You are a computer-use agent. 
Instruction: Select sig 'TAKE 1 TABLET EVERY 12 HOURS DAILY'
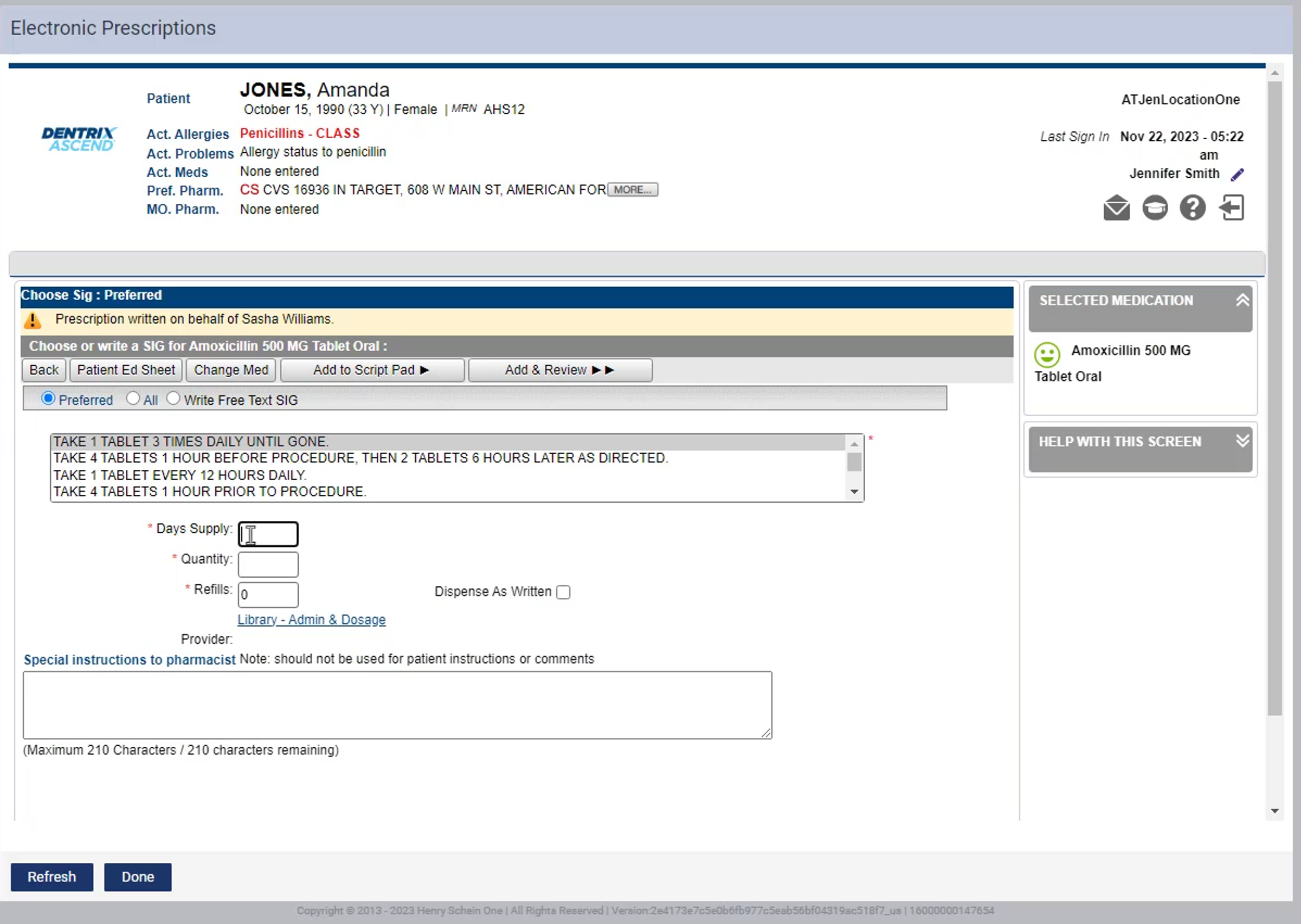tap(448, 475)
